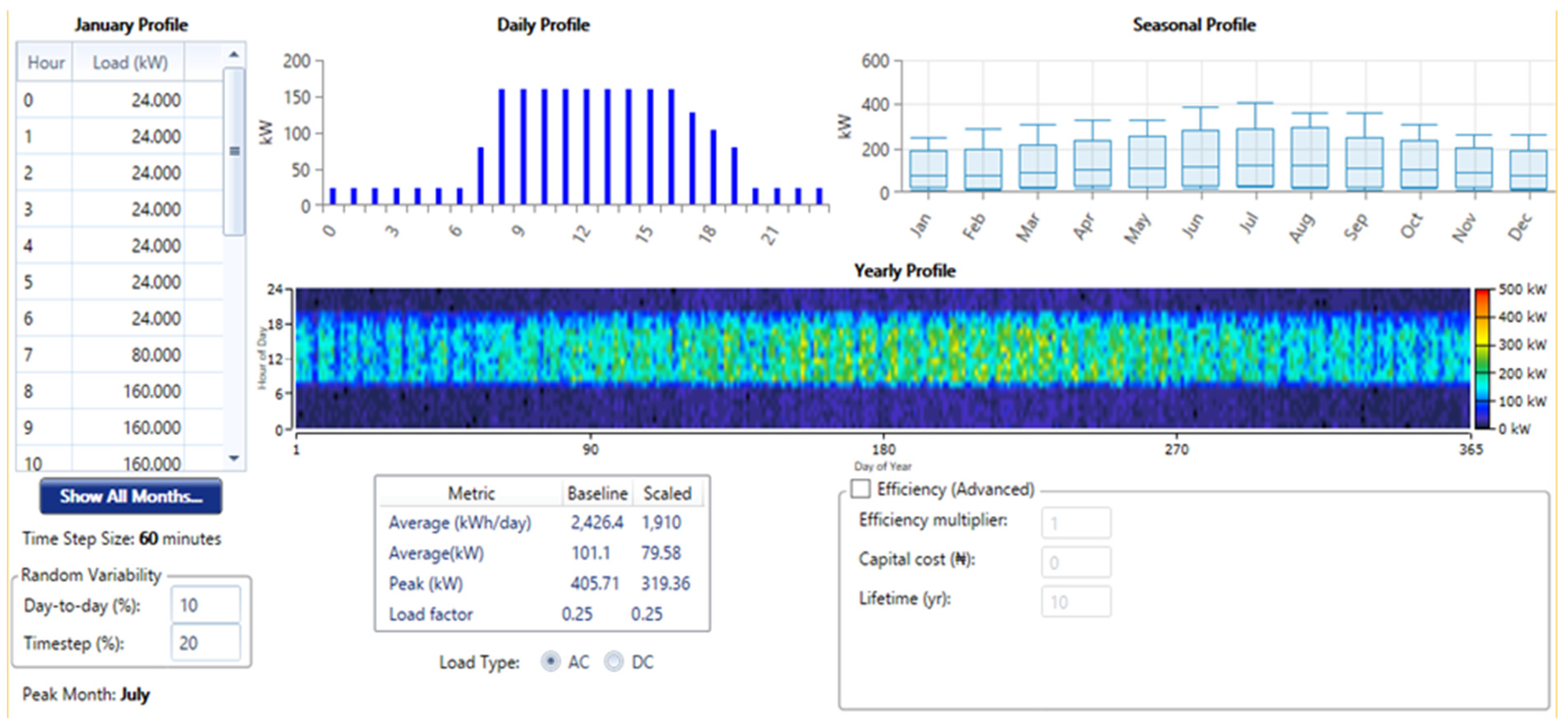Click the July box in Seasonal Profile
The width and height of the screenshot is (1568, 726).
(1255, 158)
